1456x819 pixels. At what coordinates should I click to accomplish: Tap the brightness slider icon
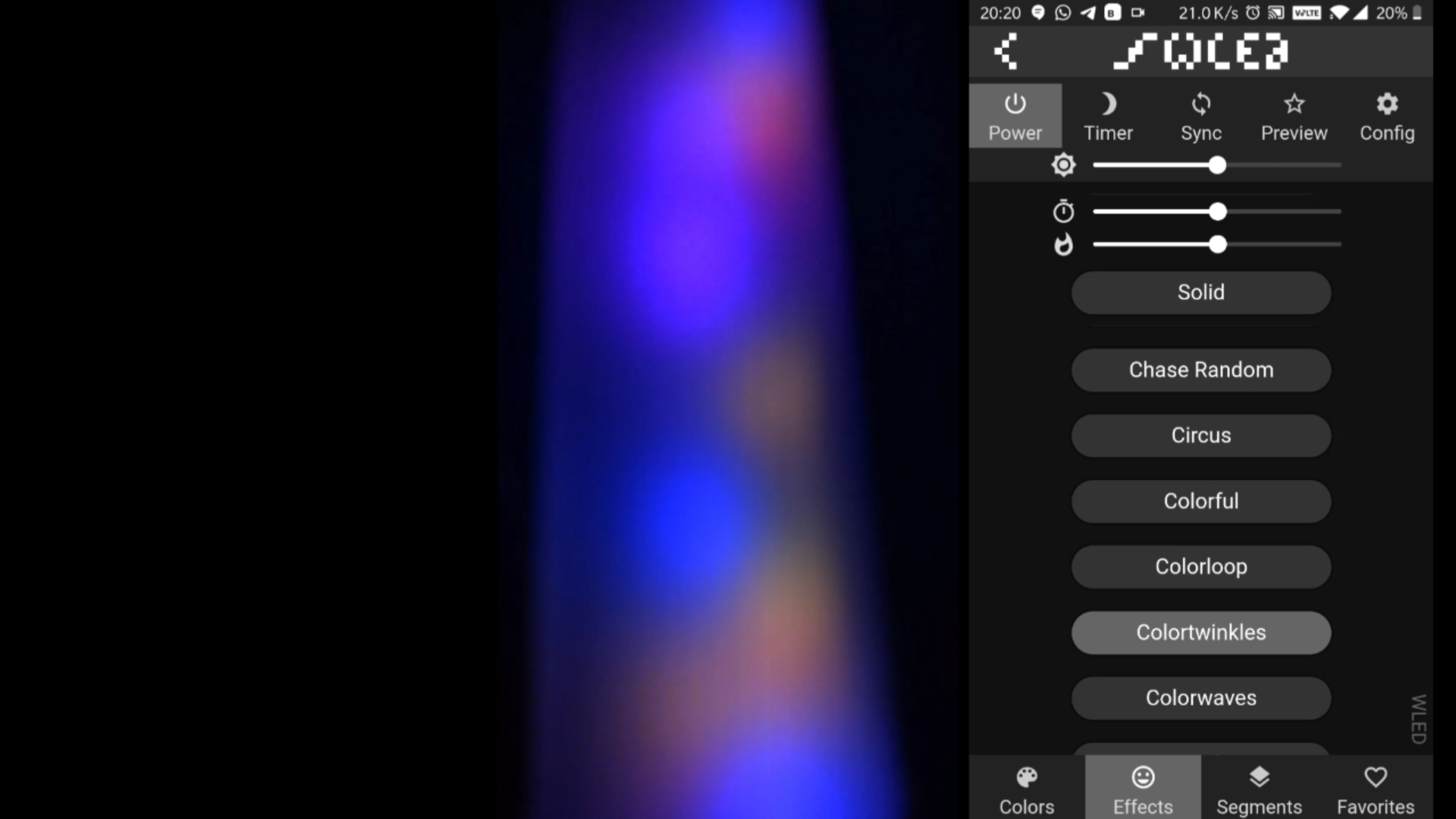point(1063,164)
